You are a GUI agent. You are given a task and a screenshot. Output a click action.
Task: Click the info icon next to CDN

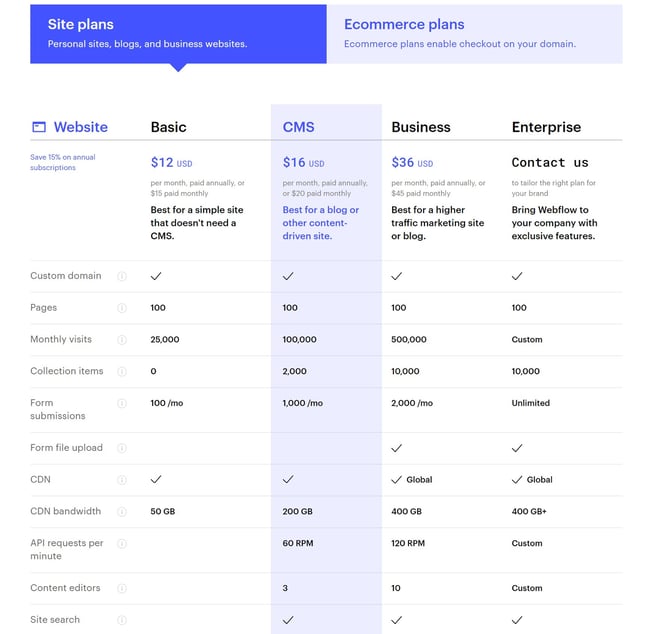(122, 480)
